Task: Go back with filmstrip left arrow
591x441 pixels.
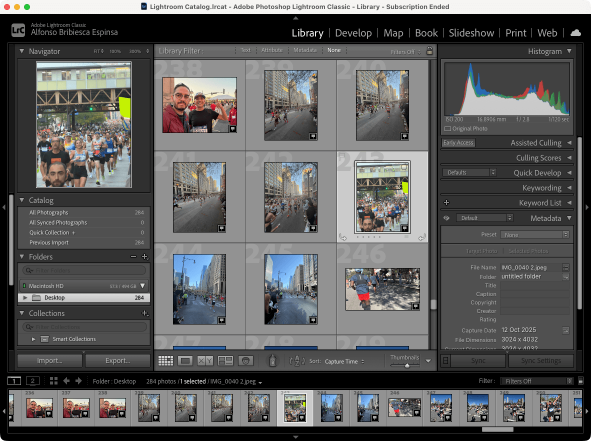Action: click(66, 381)
